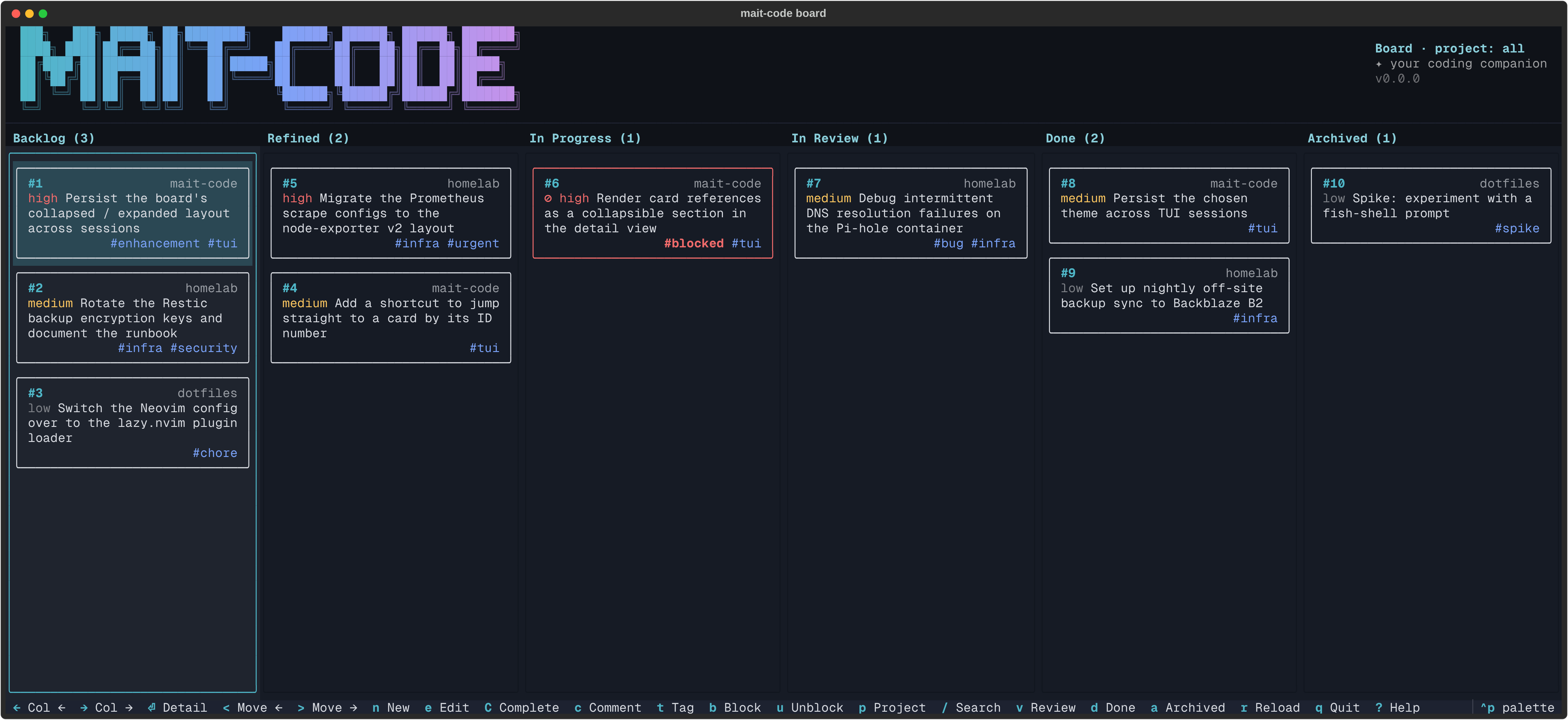This screenshot has height=720, width=1568.
Task: Select the Backlog (3) column header
Action: (54, 138)
